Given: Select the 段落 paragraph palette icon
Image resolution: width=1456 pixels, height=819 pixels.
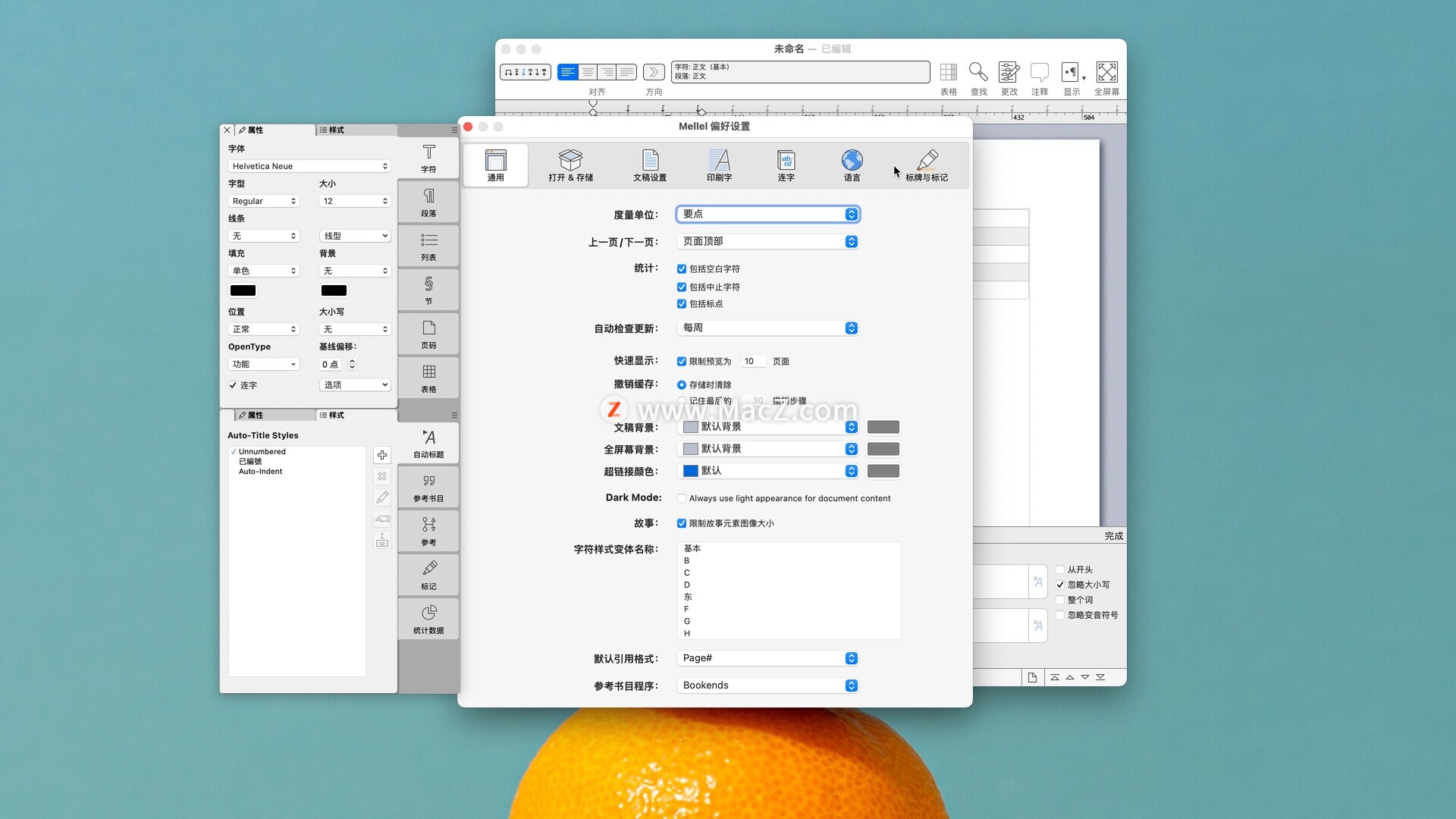Looking at the screenshot, I should point(428,202).
